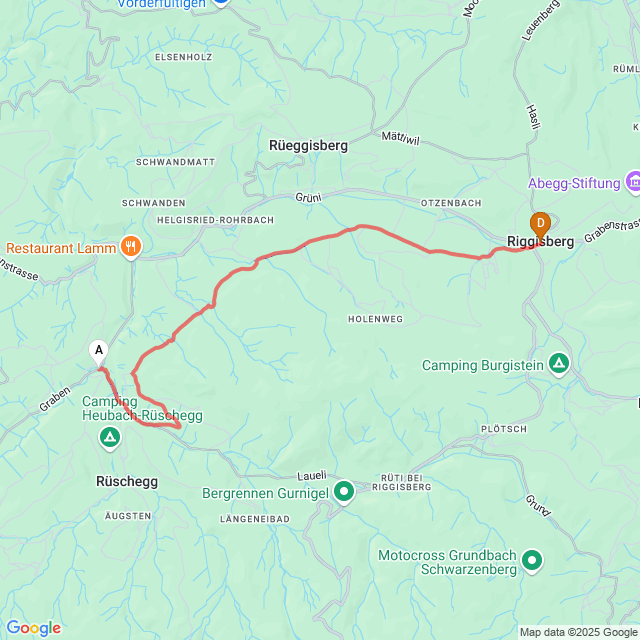The height and width of the screenshot is (640, 640).
Task: Select the Motocross Grundbach Schwarzenberg pin
Action: 532,560
